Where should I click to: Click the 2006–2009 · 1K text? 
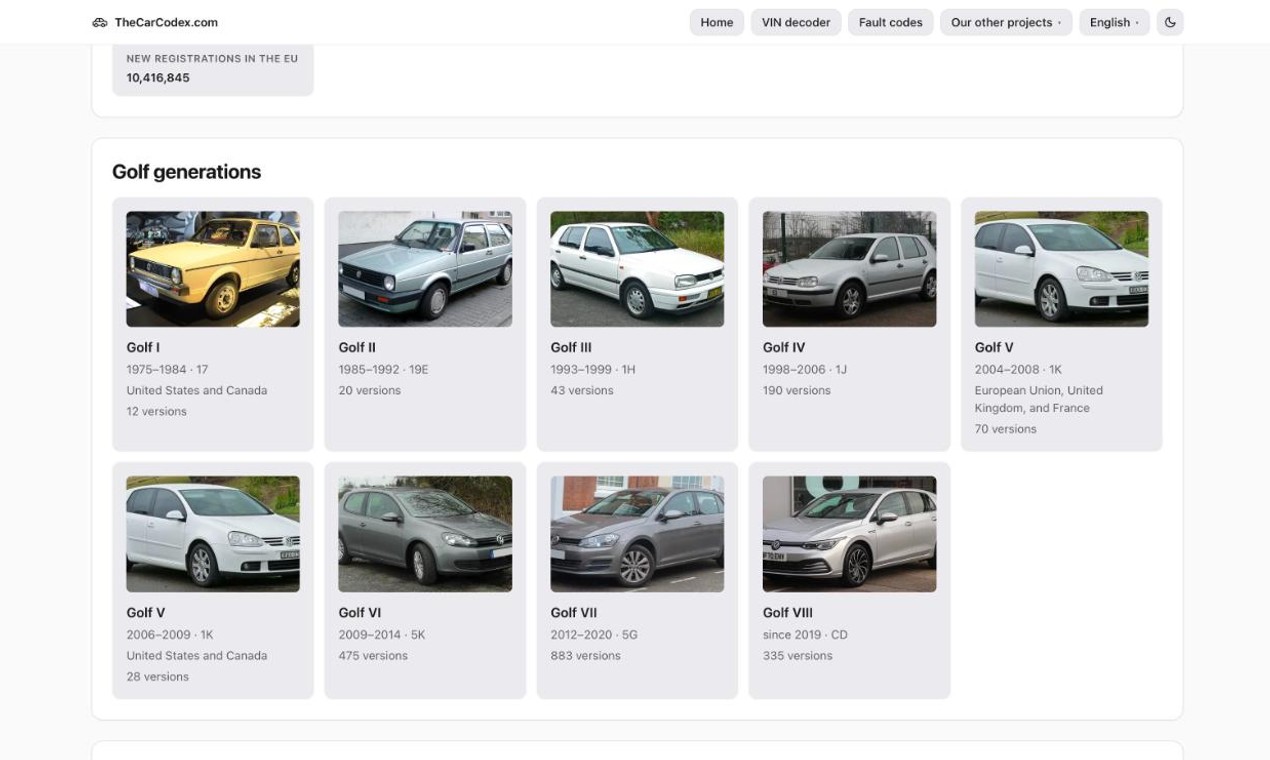[170, 634]
